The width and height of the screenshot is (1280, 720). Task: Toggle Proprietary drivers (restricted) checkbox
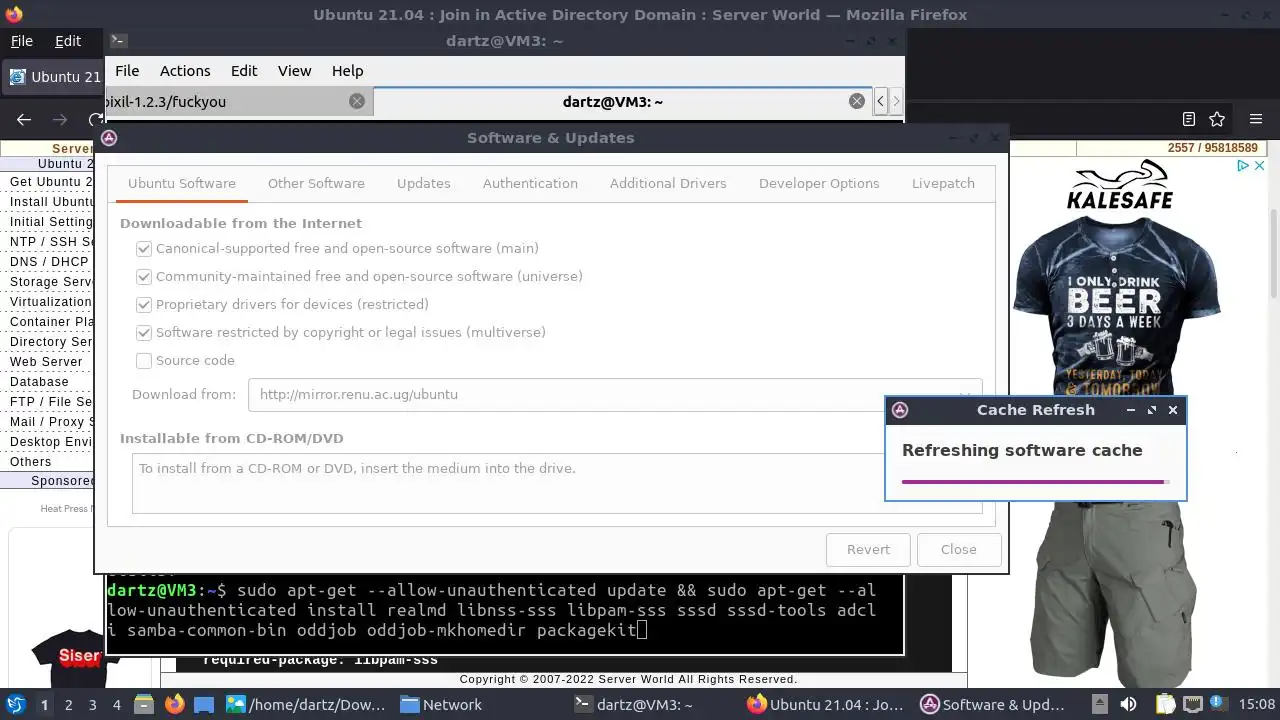(144, 304)
